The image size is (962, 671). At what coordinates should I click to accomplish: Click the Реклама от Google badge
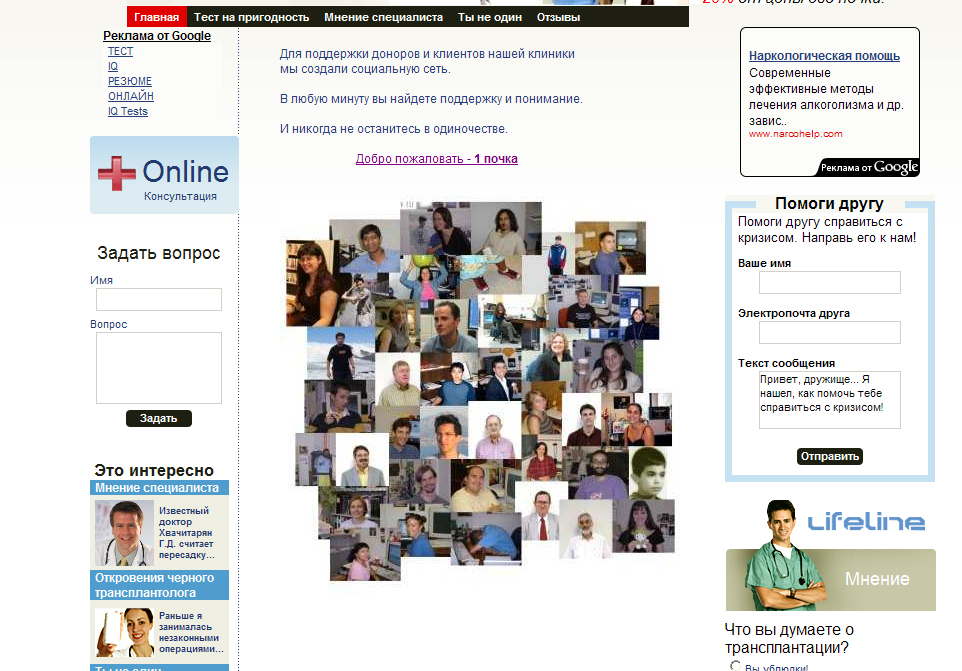pyautogui.click(x=869, y=167)
